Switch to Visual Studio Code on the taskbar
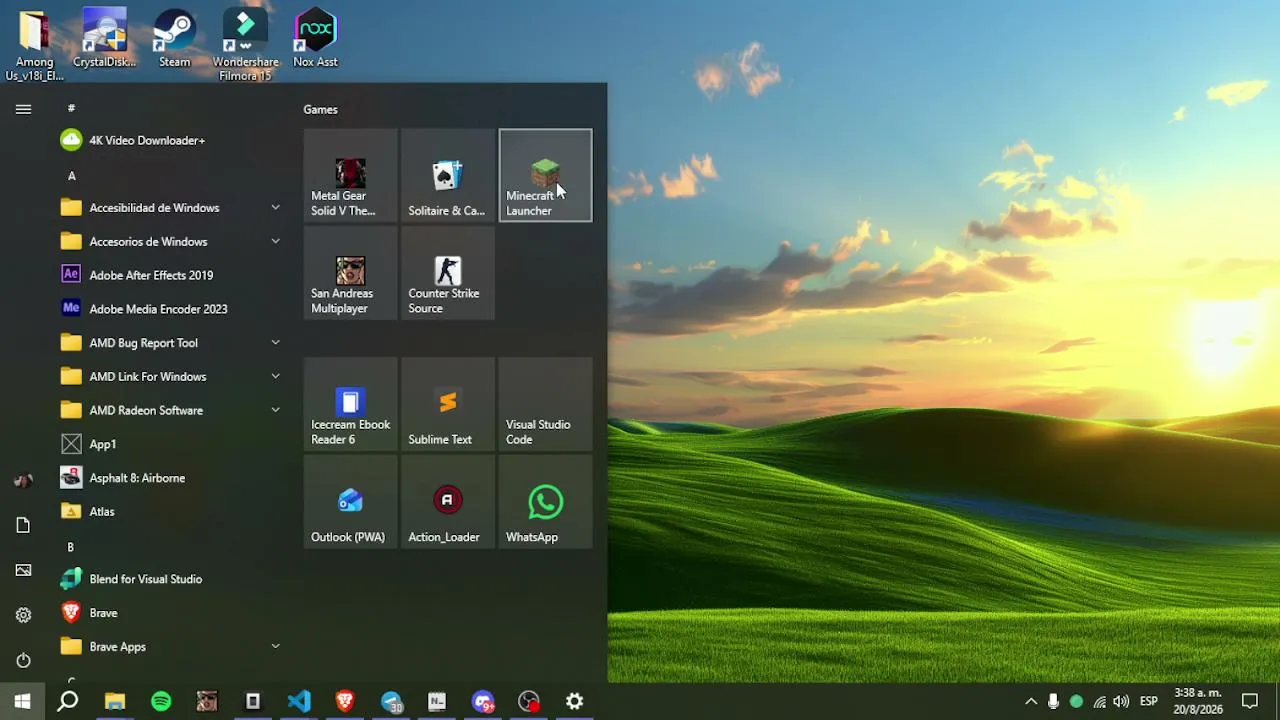This screenshot has height=720, width=1280. pyautogui.click(x=299, y=701)
